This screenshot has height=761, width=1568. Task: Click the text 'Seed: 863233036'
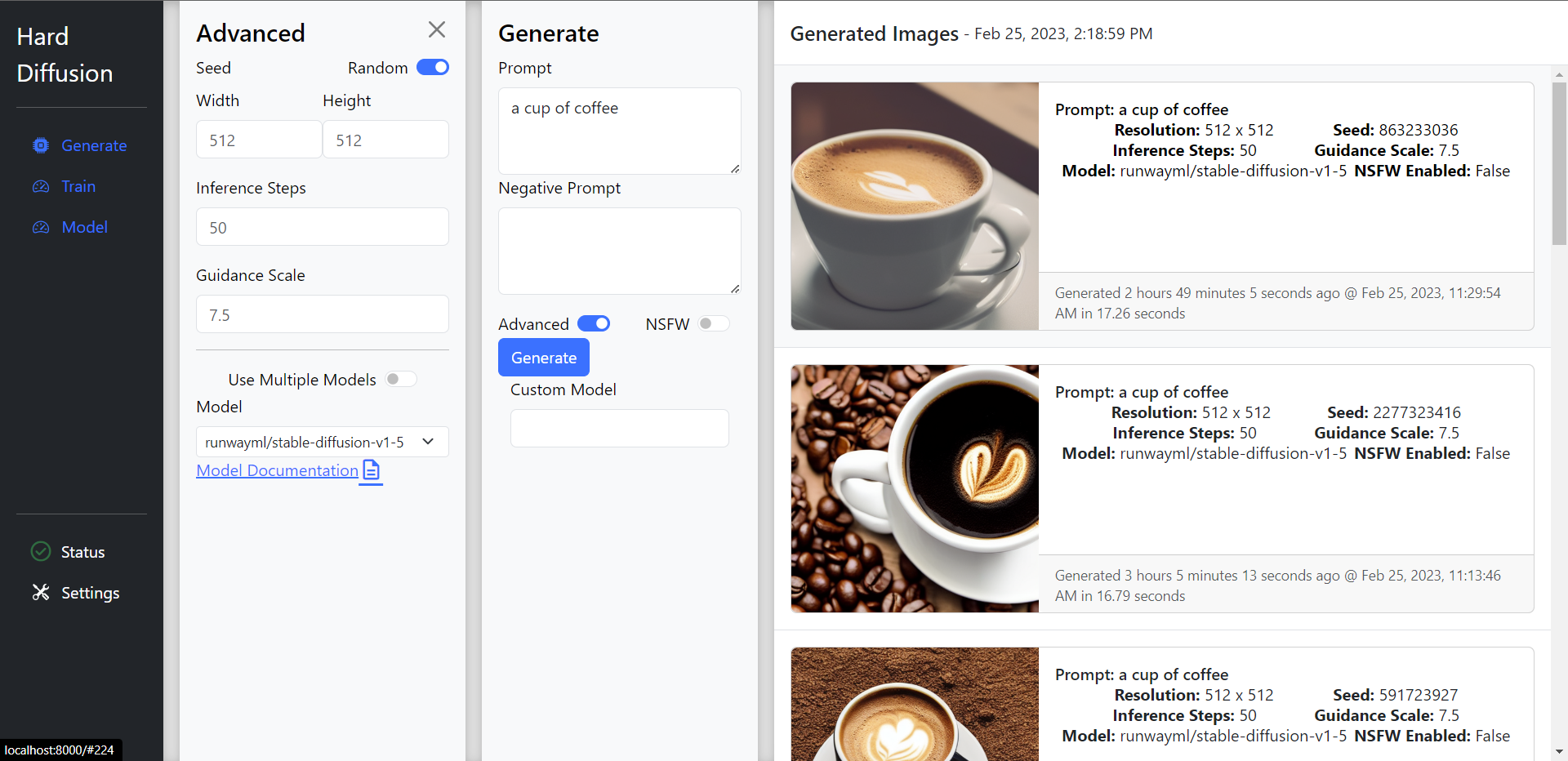[1395, 130]
